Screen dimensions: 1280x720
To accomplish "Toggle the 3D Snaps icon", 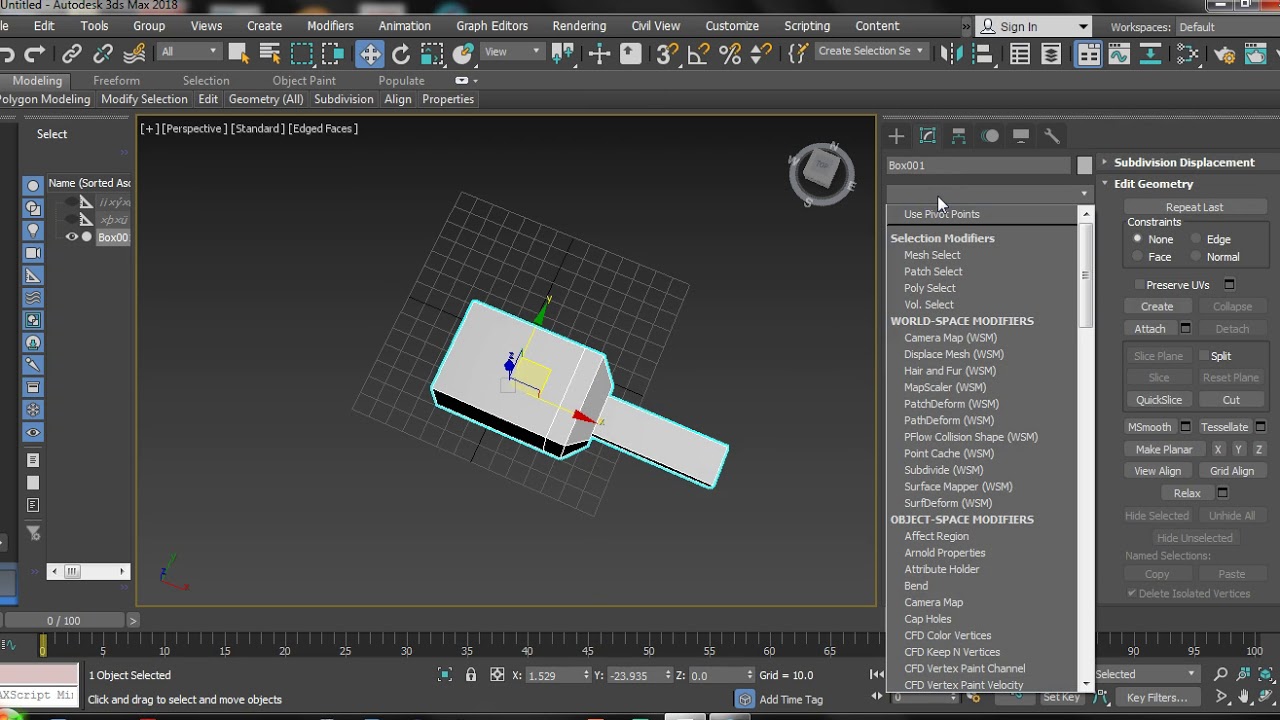I will 668,54.
